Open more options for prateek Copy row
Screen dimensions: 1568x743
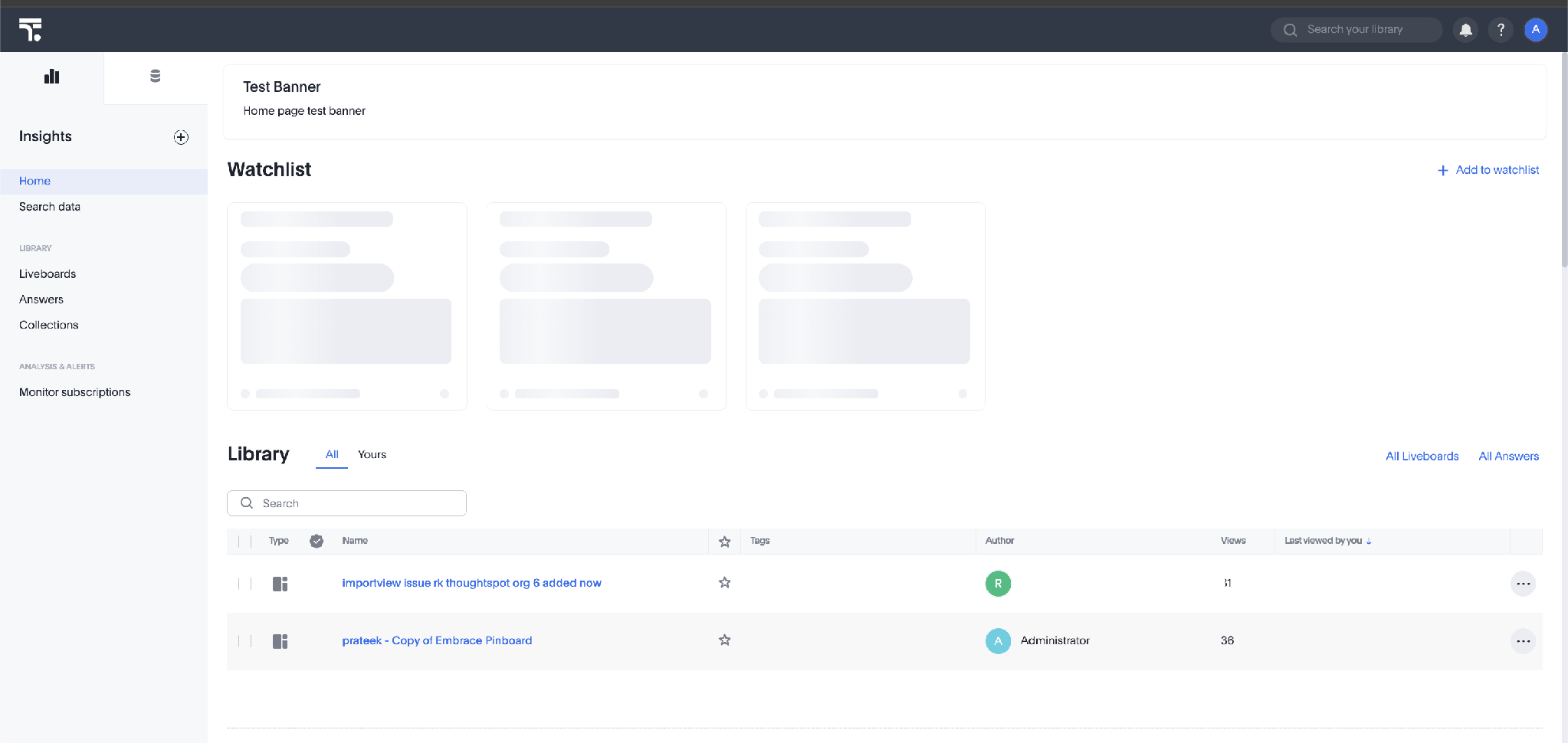coord(1523,641)
